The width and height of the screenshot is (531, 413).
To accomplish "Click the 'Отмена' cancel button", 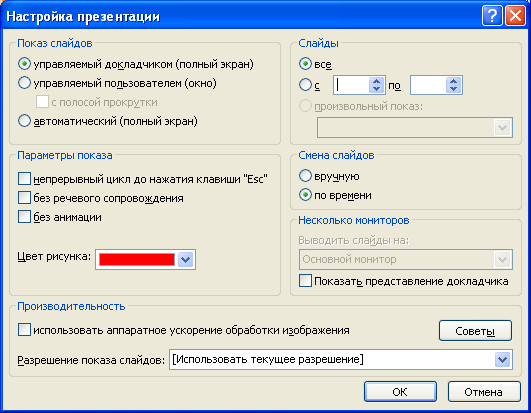I will [x=484, y=392].
